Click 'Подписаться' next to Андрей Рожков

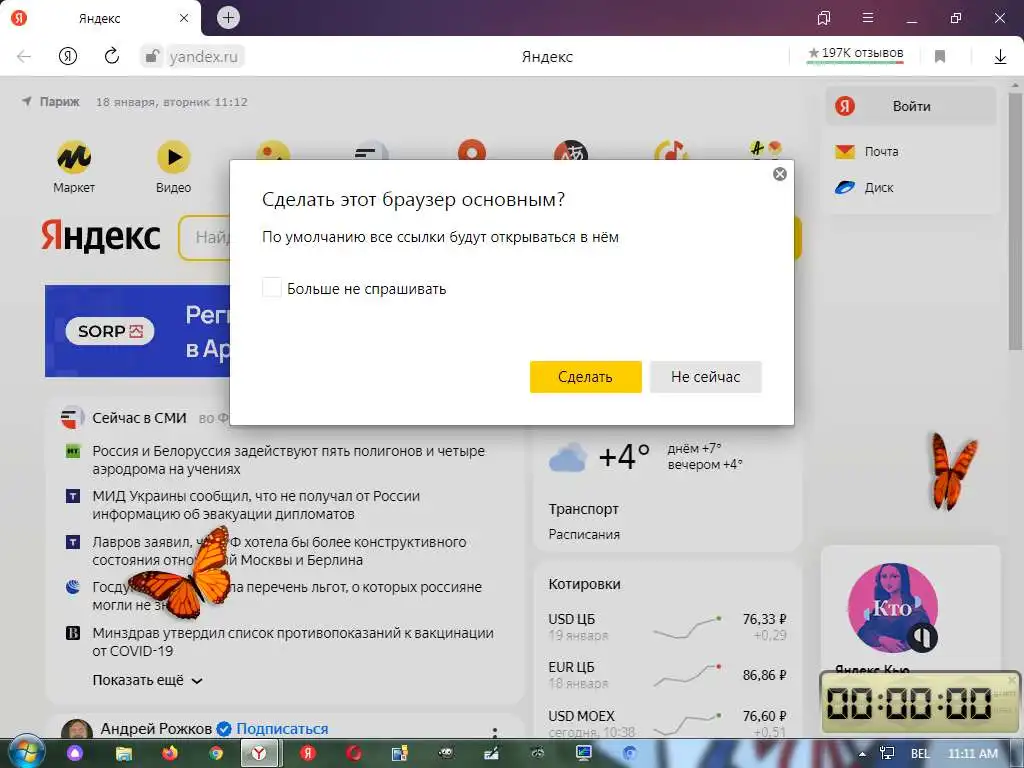(282, 729)
